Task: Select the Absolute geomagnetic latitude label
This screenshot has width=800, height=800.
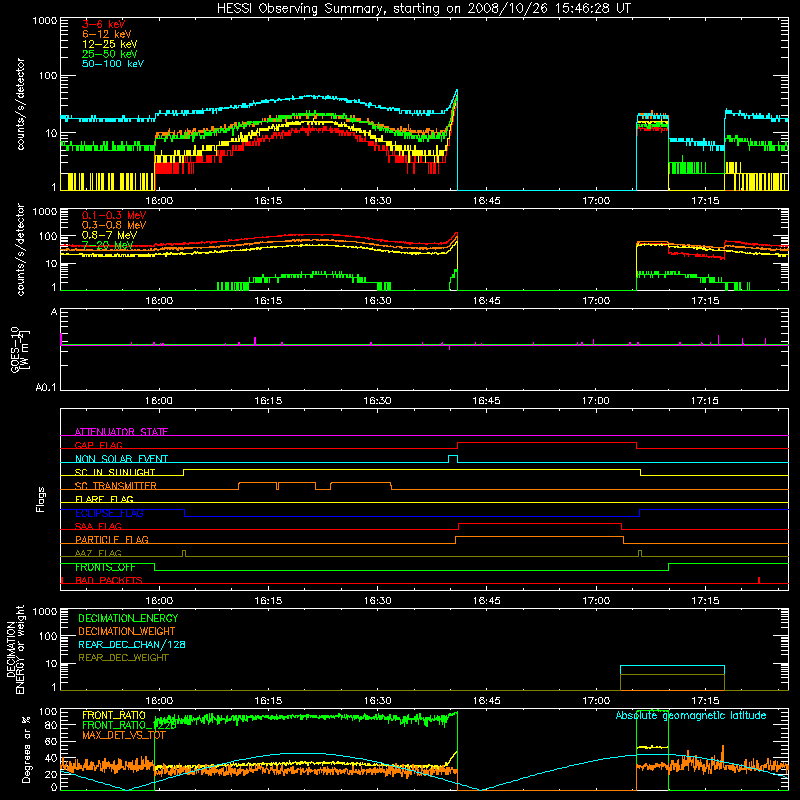Action: 691,715
